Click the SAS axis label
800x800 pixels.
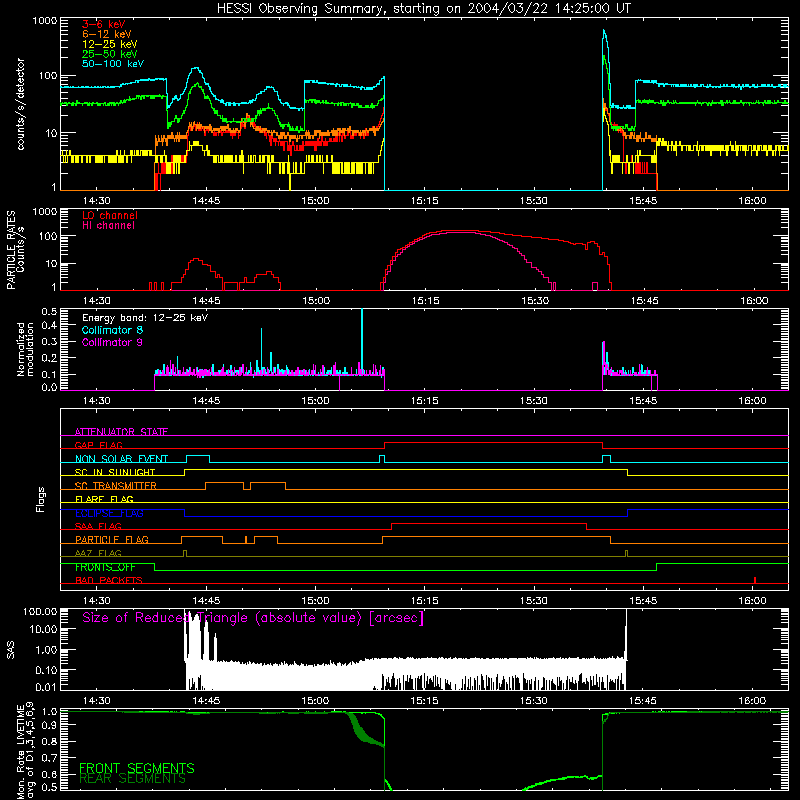click(11, 650)
